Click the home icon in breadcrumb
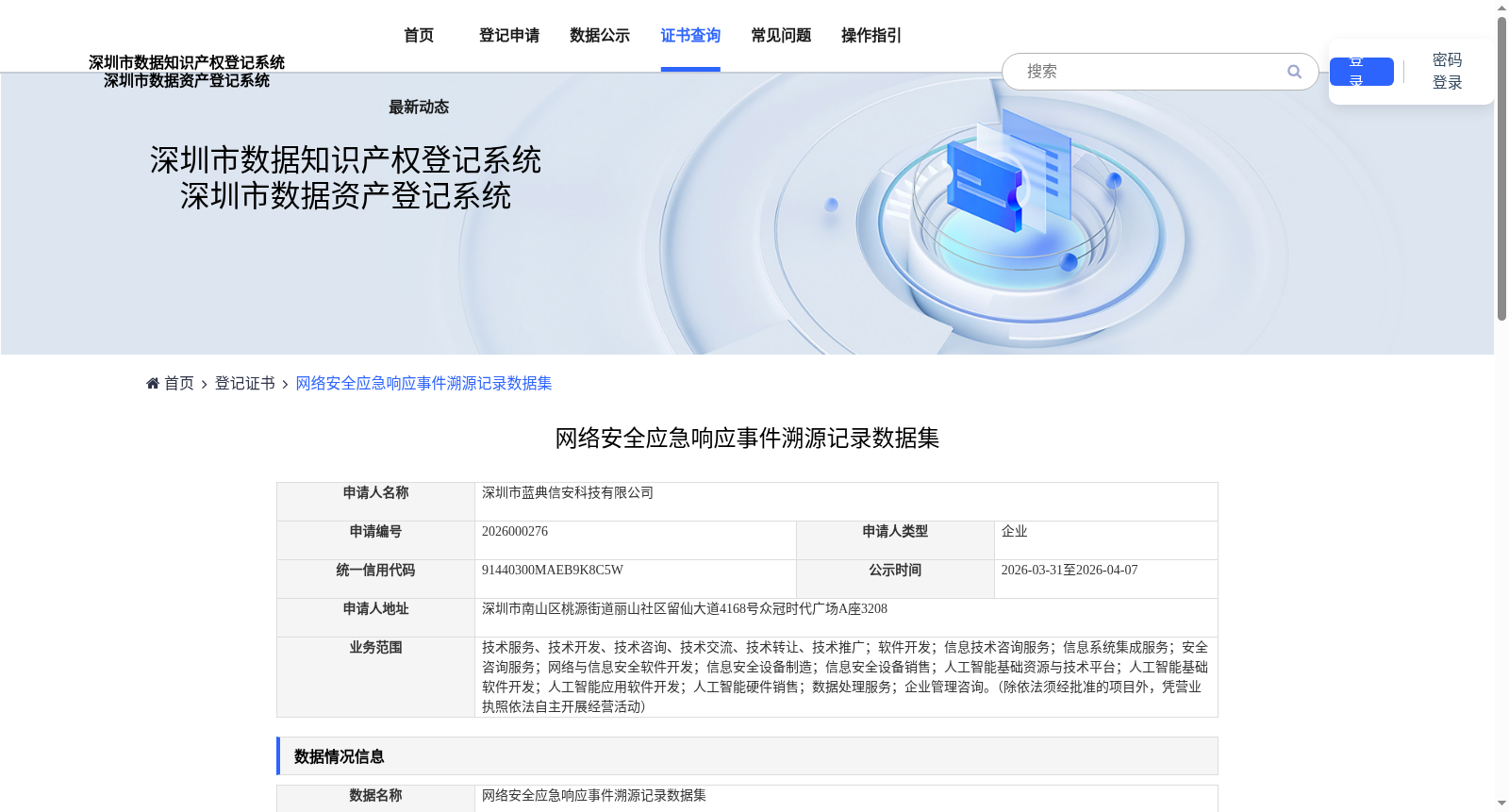The height and width of the screenshot is (812, 1509). coord(153,383)
